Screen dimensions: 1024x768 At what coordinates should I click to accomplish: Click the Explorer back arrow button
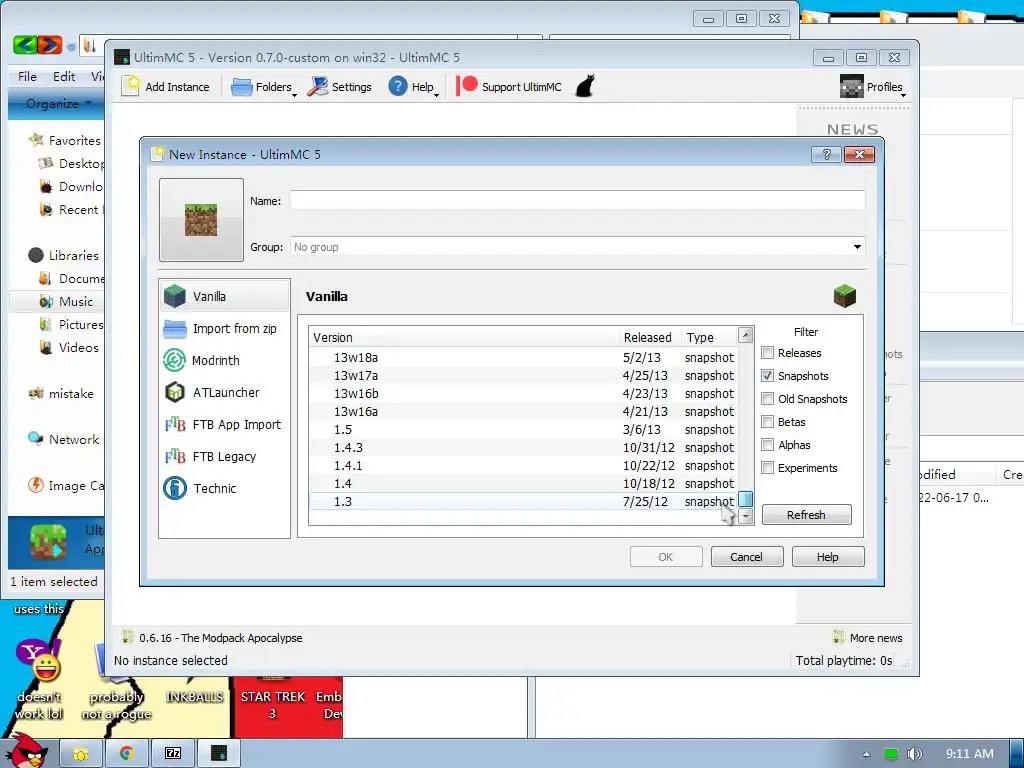click(25, 44)
